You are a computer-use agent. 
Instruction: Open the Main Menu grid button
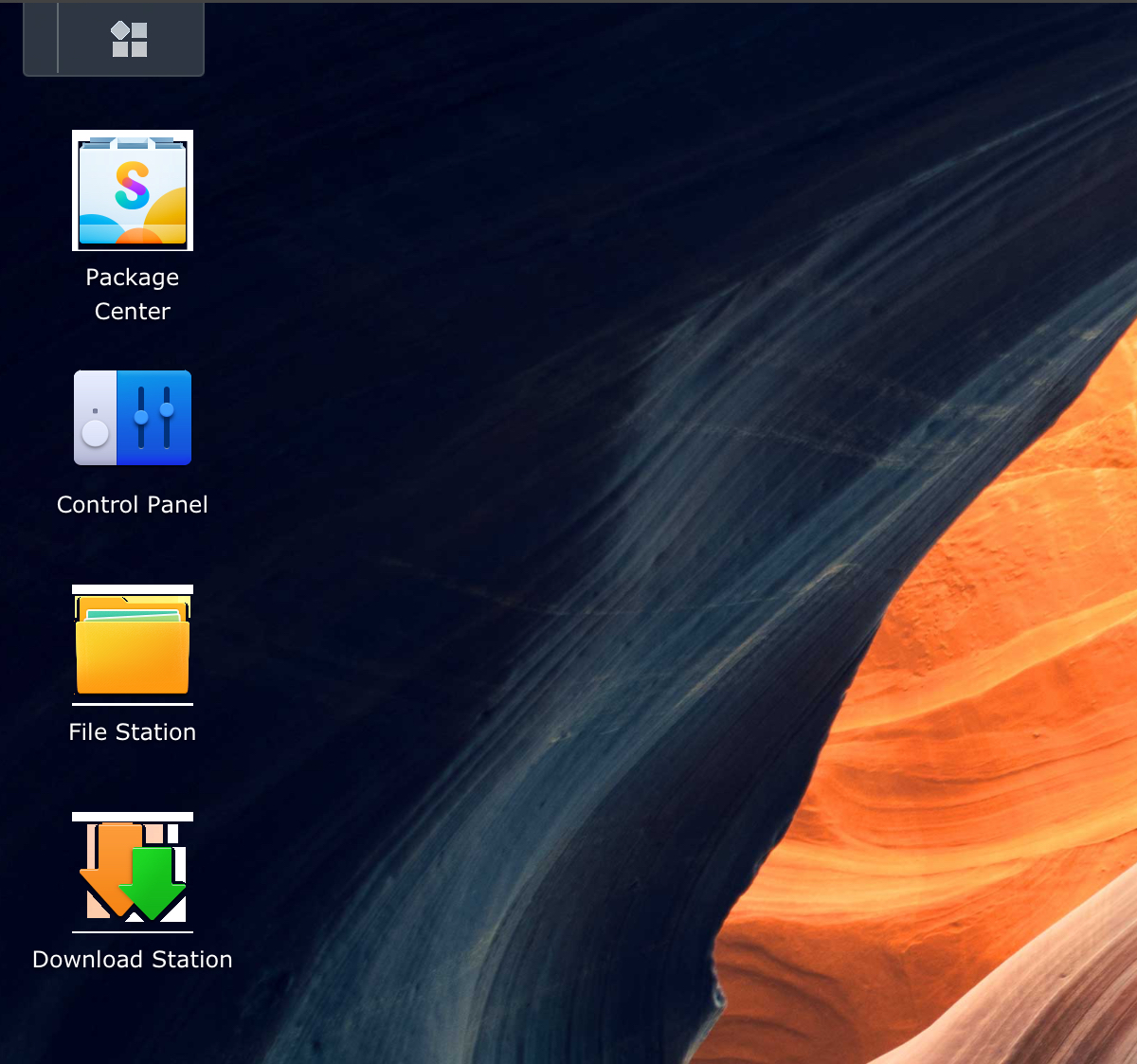(130, 40)
